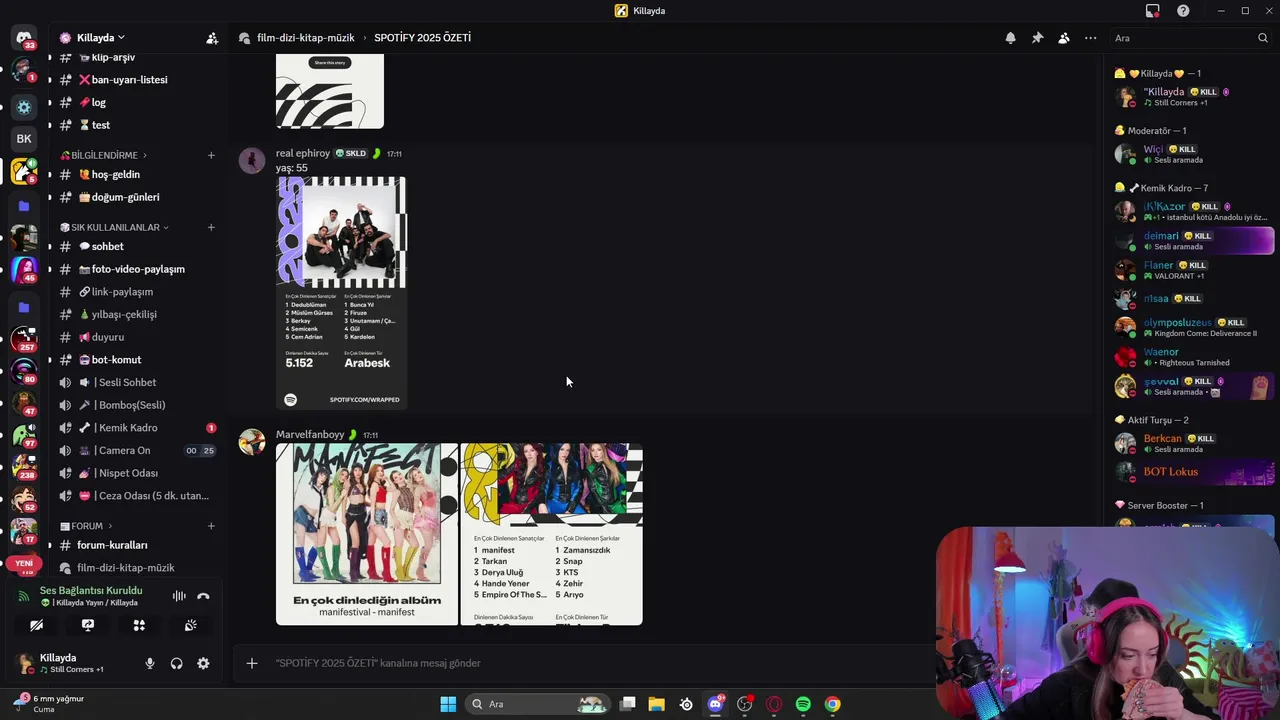Share your screen in voice
1280x720 pixels.
(x=88, y=625)
